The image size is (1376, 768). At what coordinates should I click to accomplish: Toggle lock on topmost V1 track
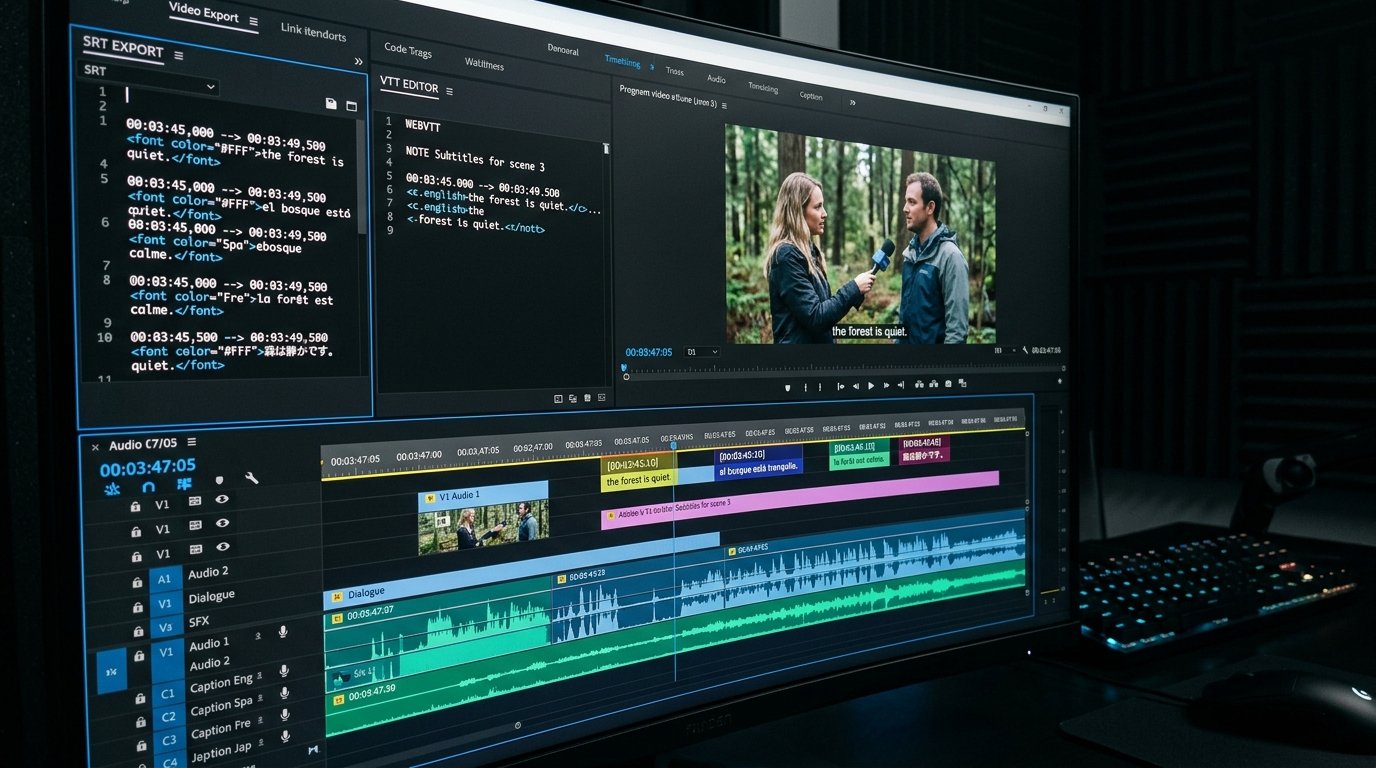tap(135, 507)
